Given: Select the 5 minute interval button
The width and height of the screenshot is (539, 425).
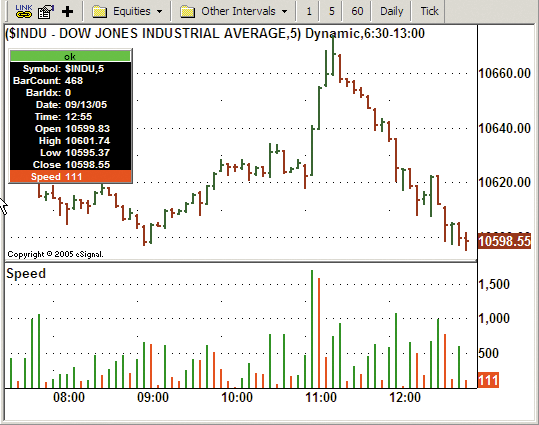Looking at the screenshot, I should [x=331, y=11].
